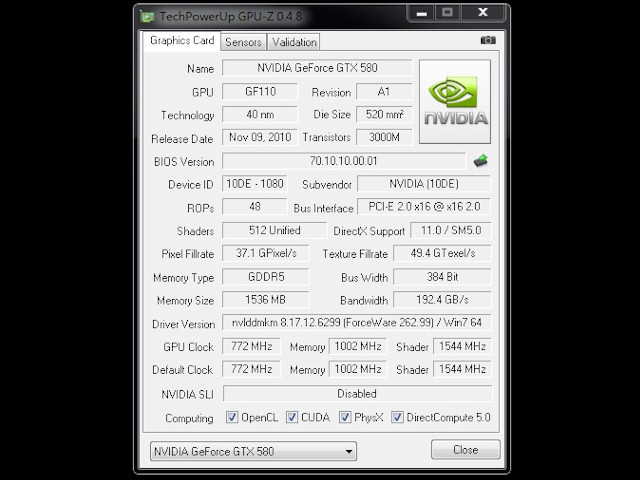This screenshot has height=480, width=640.
Task: Click the Default Clock row Memory 1002 MHz field
Action: (x=358, y=369)
